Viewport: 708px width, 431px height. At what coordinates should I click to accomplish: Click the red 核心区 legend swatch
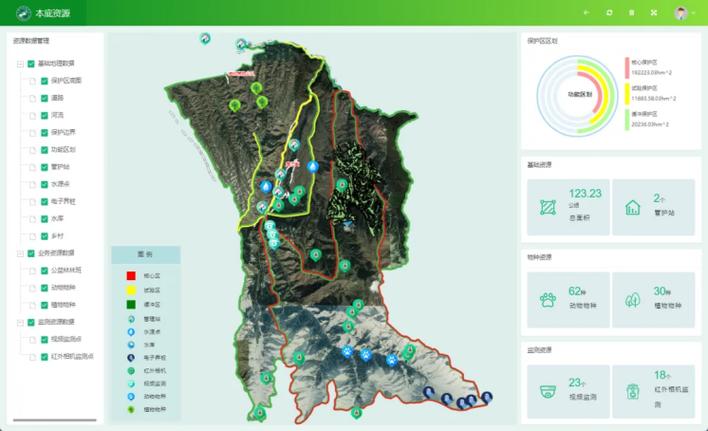(131, 276)
